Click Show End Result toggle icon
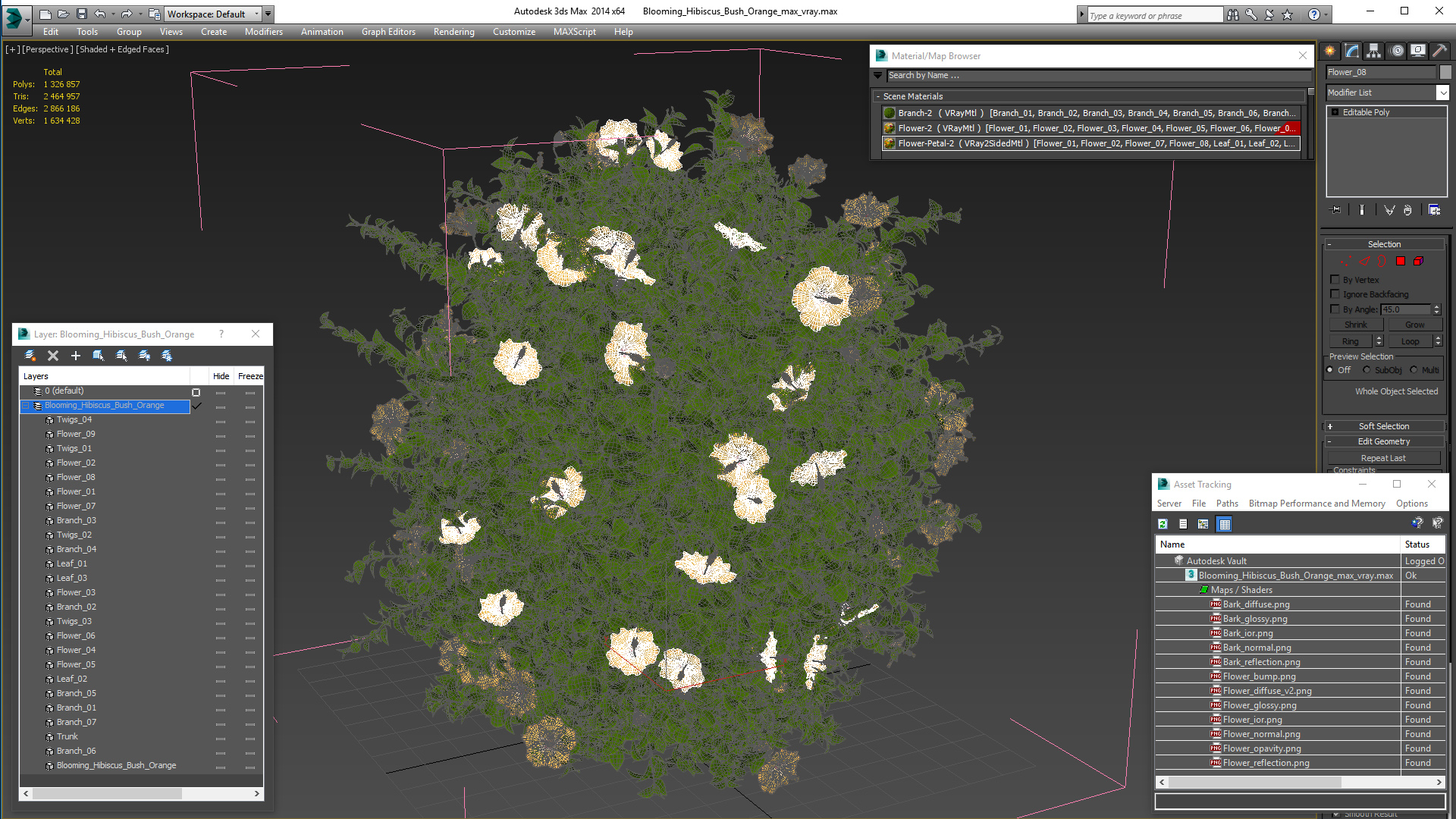Image resolution: width=1456 pixels, height=819 pixels. (x=1362, y=210)
